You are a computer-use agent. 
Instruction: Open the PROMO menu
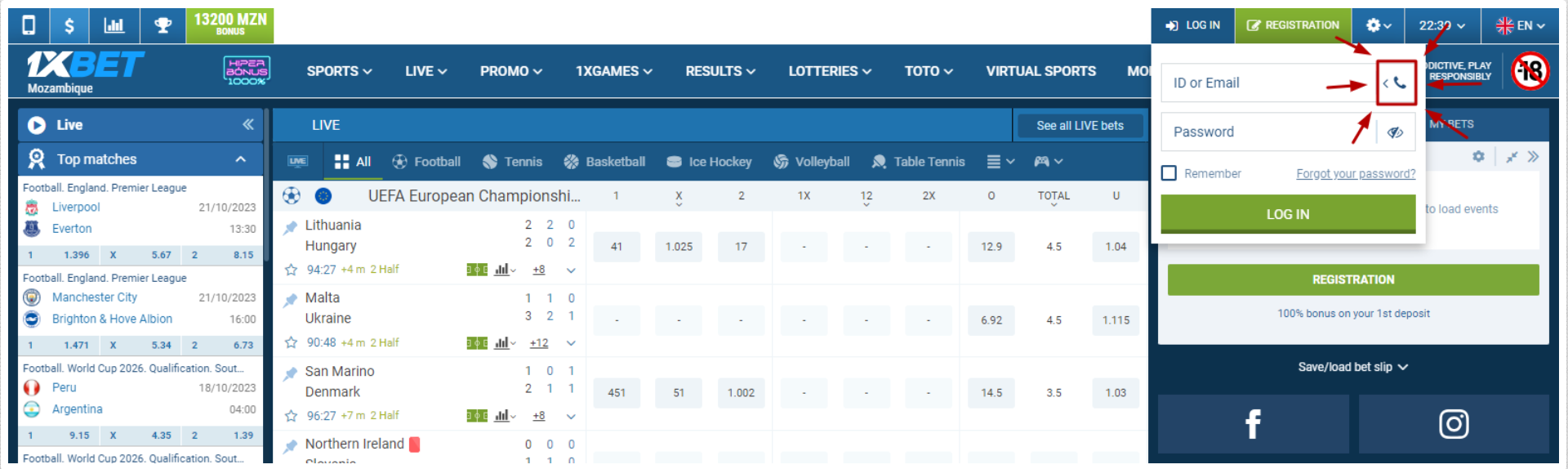511,71
